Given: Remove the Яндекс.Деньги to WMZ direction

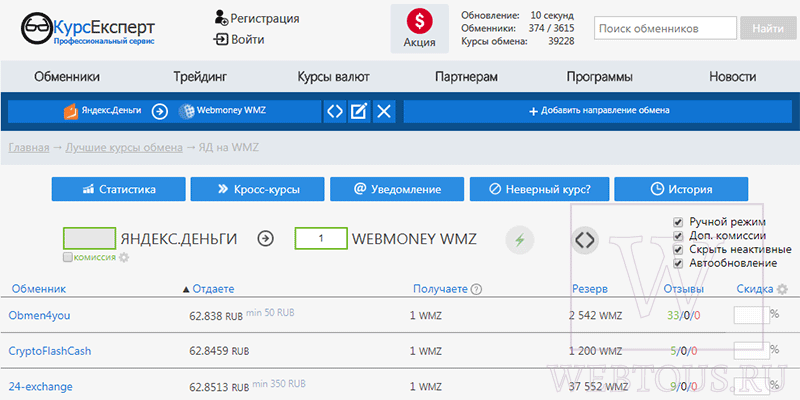Looking at the screenshot, I should [x=384, y=111].
